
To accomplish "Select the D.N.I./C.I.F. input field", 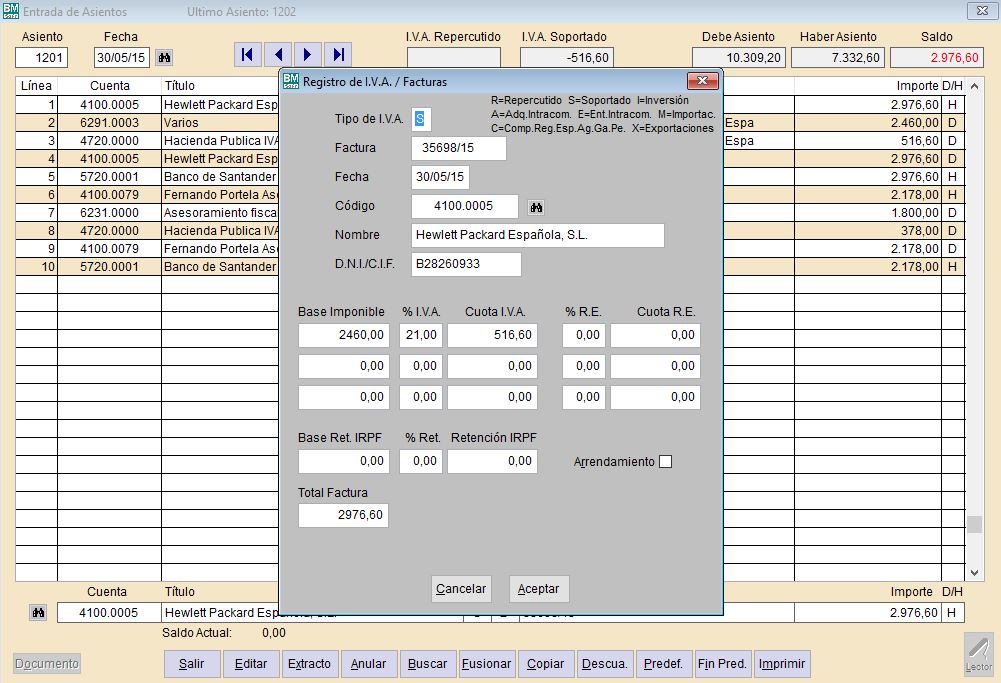I will point(466,265).
